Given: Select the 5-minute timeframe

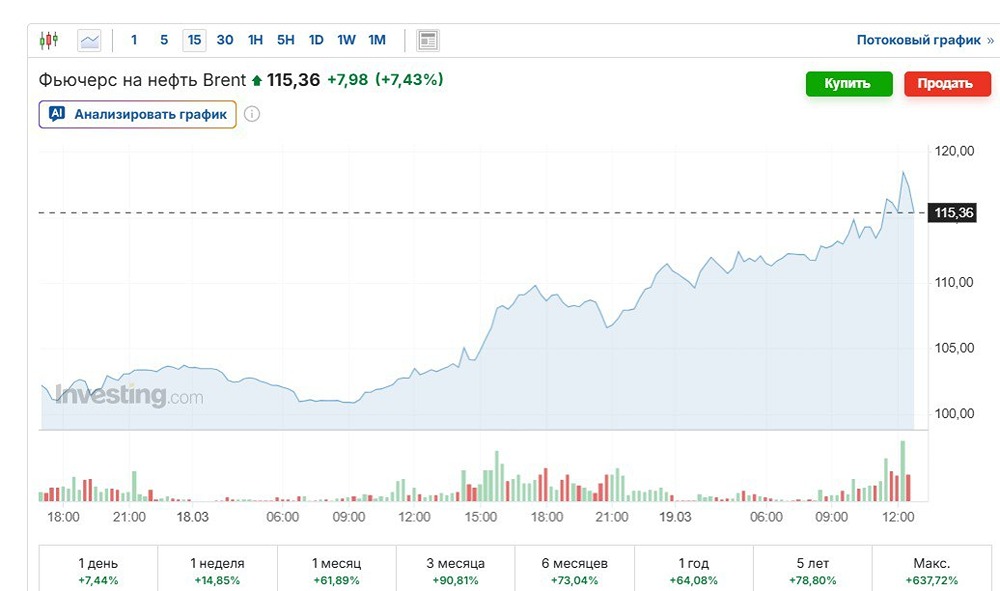Looking at the screenshot, I should coord(164,40).
